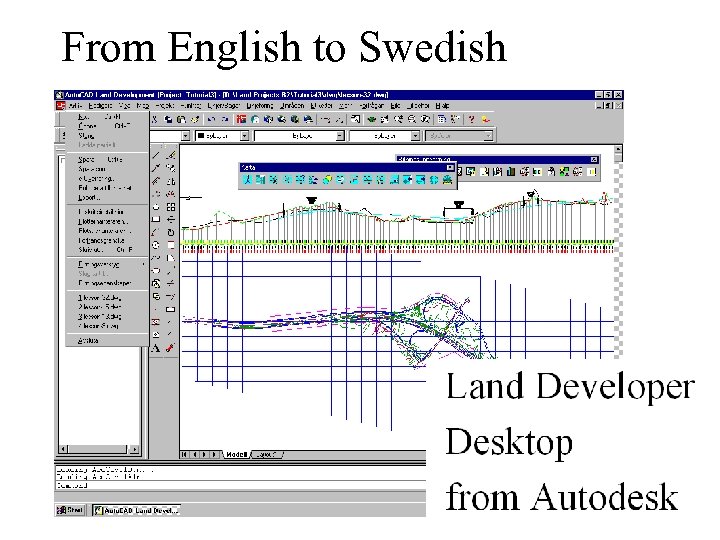Click the Windows Start button

[70, 510]
